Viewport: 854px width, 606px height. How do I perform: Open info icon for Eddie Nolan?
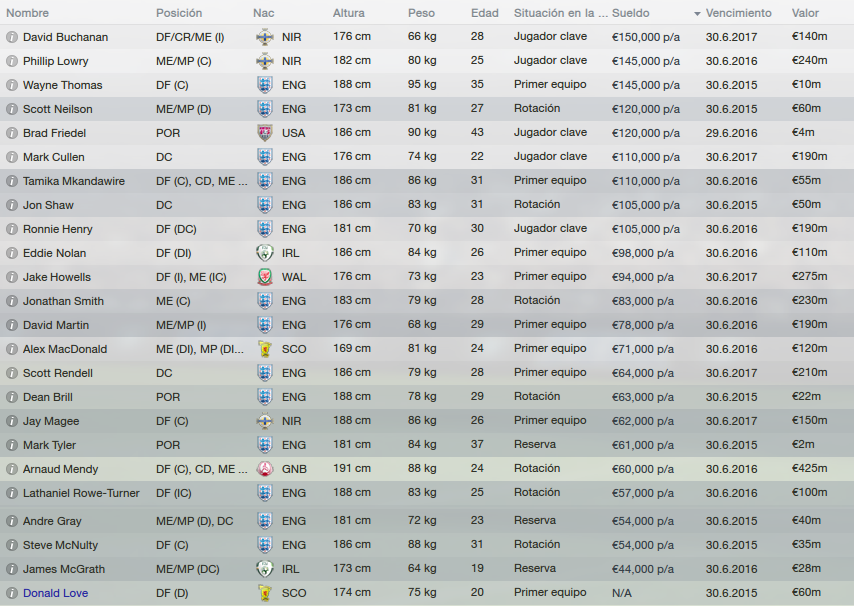click(x=11, y=253)
